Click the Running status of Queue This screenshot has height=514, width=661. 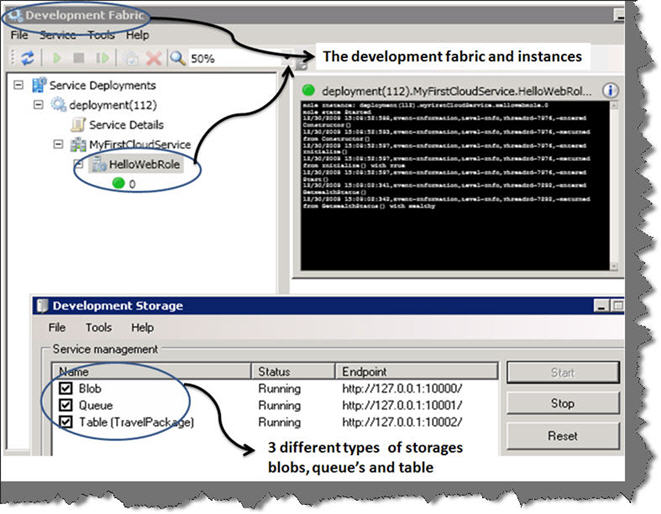point(279,405)
